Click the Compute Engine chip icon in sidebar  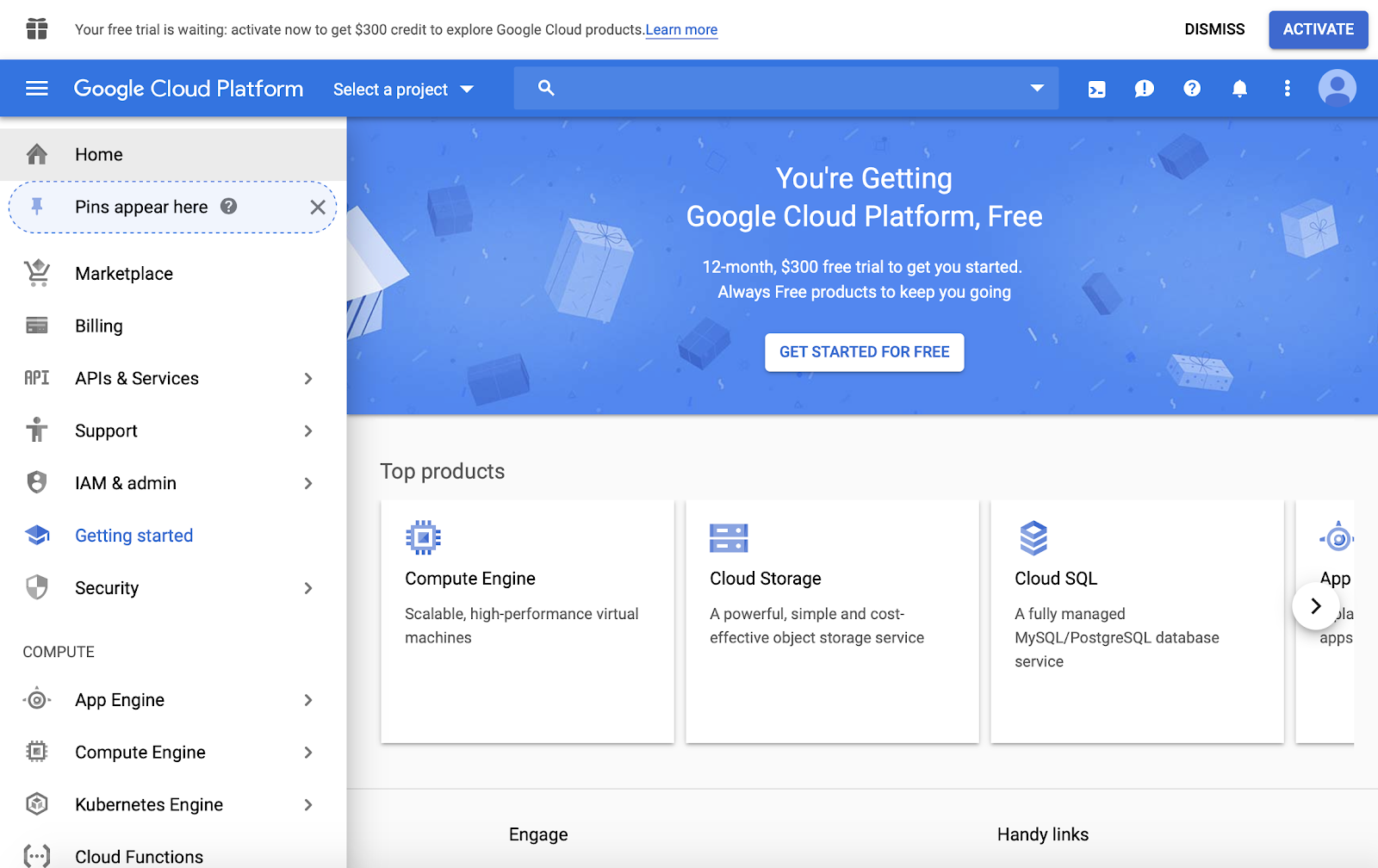37,752
